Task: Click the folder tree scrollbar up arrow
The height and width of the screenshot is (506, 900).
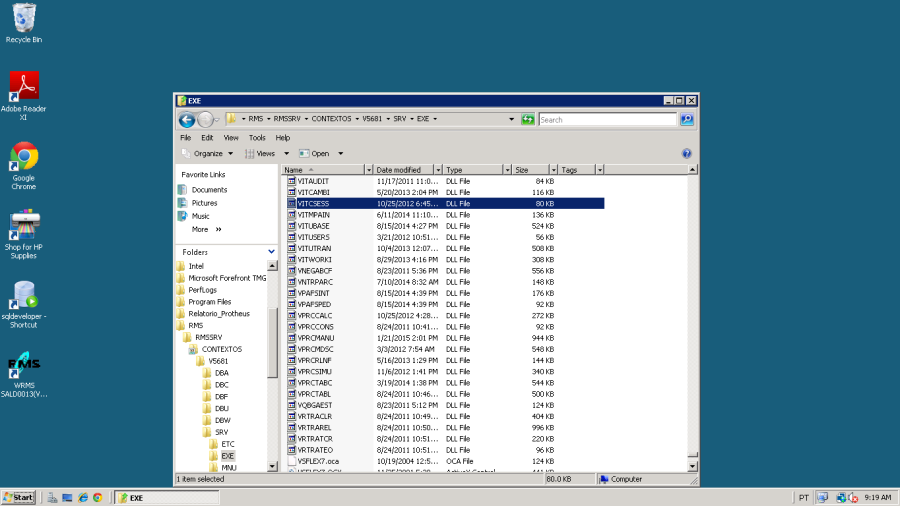Action: tap(272, 266)
